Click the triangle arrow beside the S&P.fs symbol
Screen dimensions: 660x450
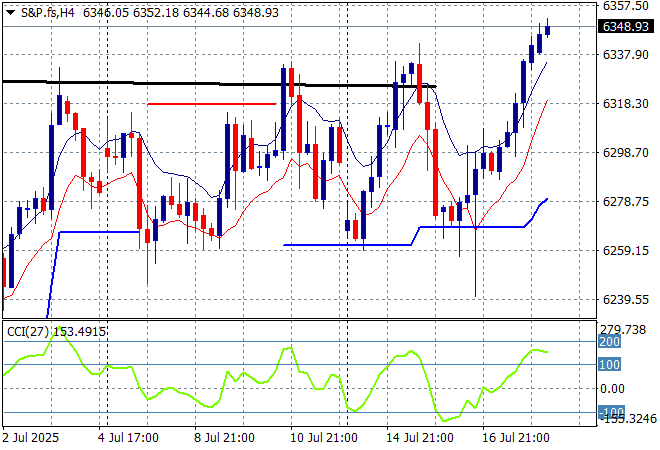(x=10, y=11)
